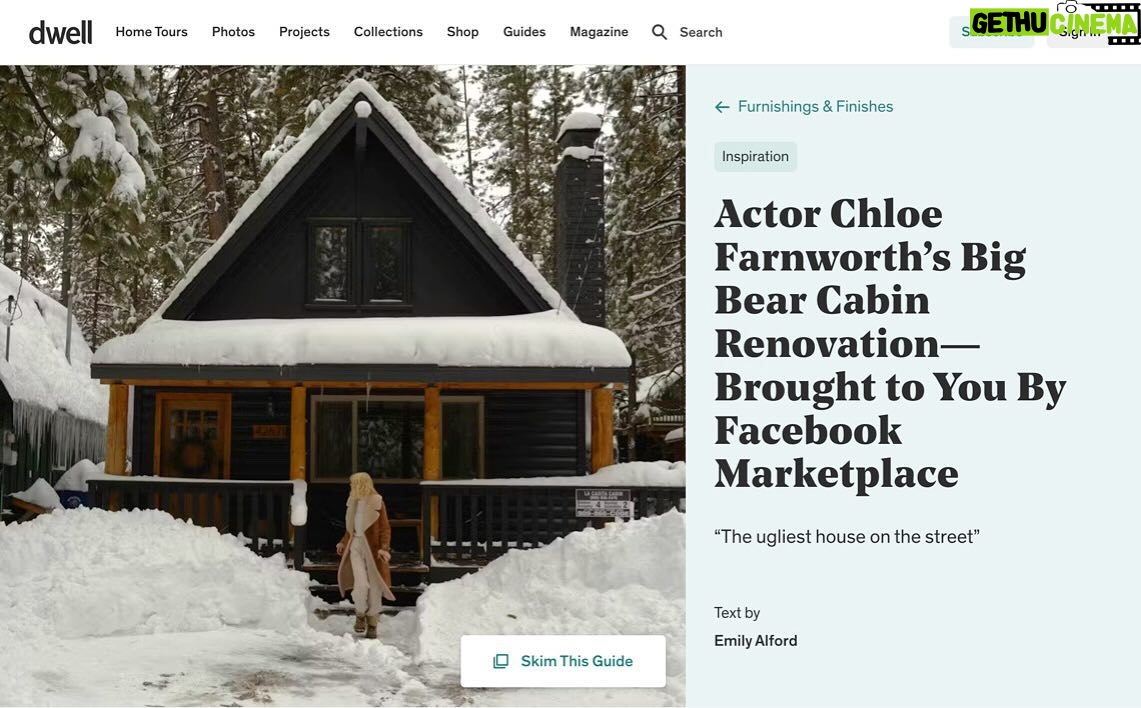Click the Inspiration category tag
Image resolution: width=1141 pixels, height=708 pixels.
pyautogui.click(x=755, y=156)
